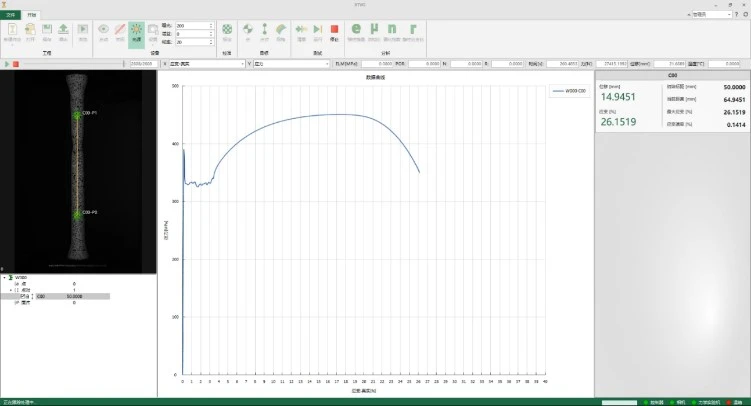Click the first camera parameter field showing 200
This screenshot has height=406, width=751.
click(192, 25)
